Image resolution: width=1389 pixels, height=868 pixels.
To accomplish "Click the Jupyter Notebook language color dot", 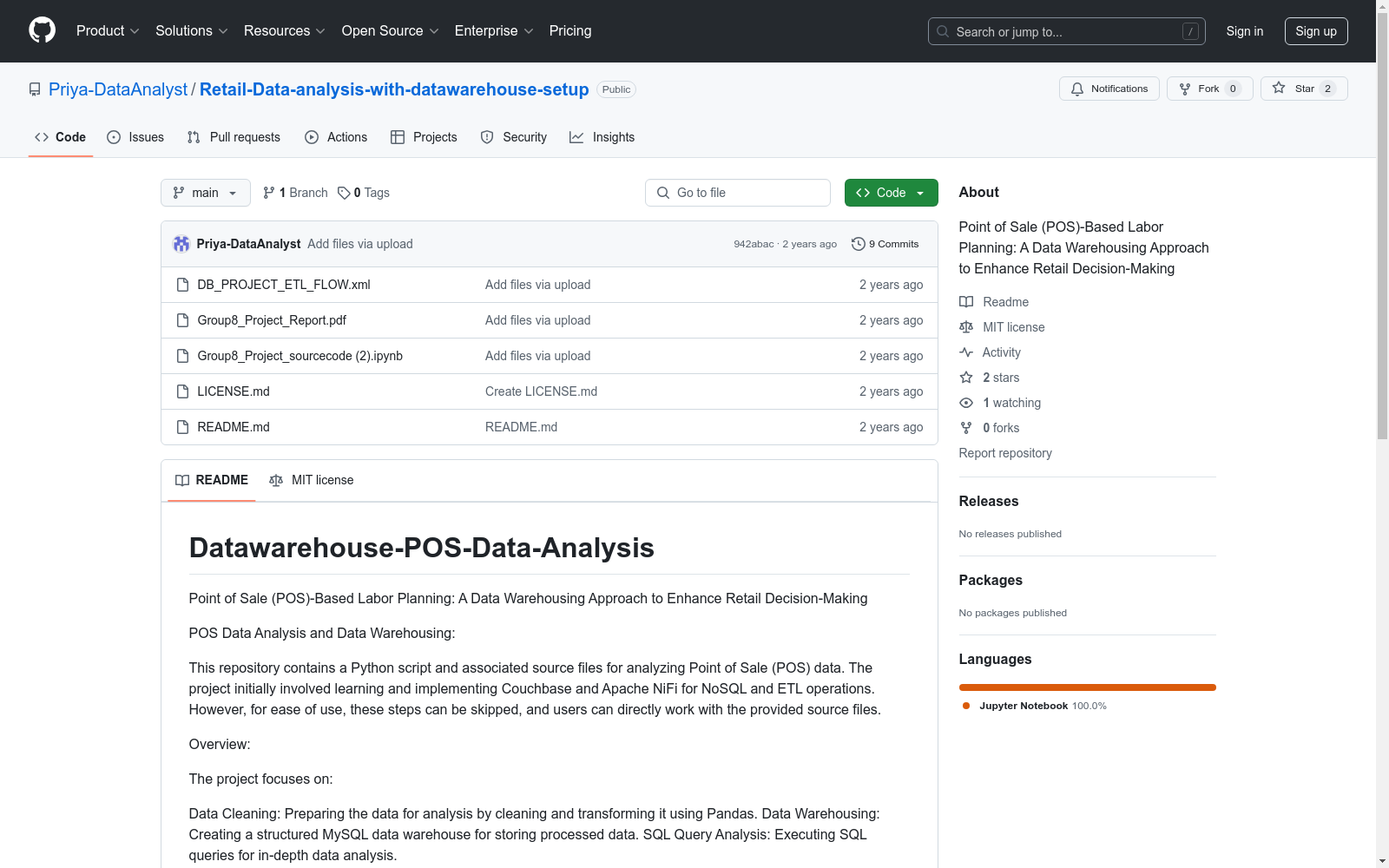I will [x=966, y=706].
